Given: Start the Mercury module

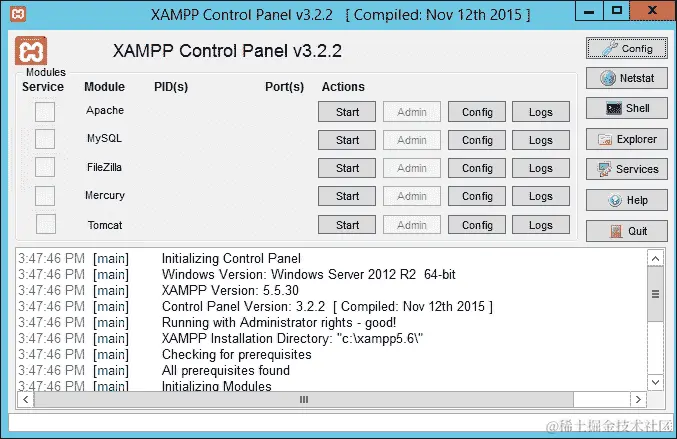Looking at the screenshot, I should point(347,196).
